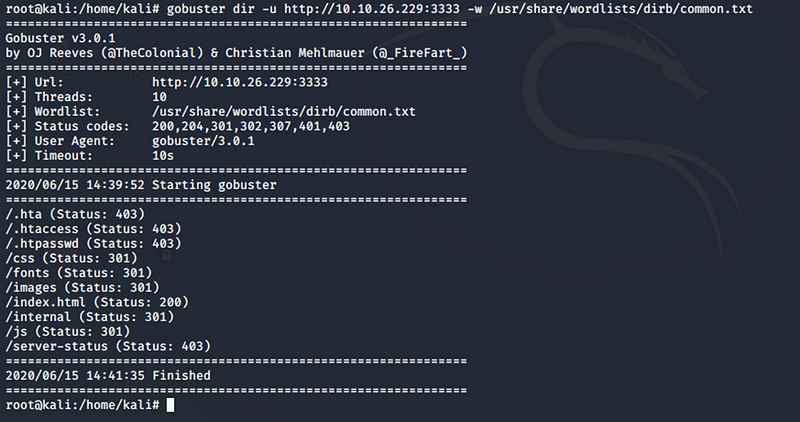800x422 pixels.
Task: Click the /server-status result entry
Action: (x=108, y=346)
